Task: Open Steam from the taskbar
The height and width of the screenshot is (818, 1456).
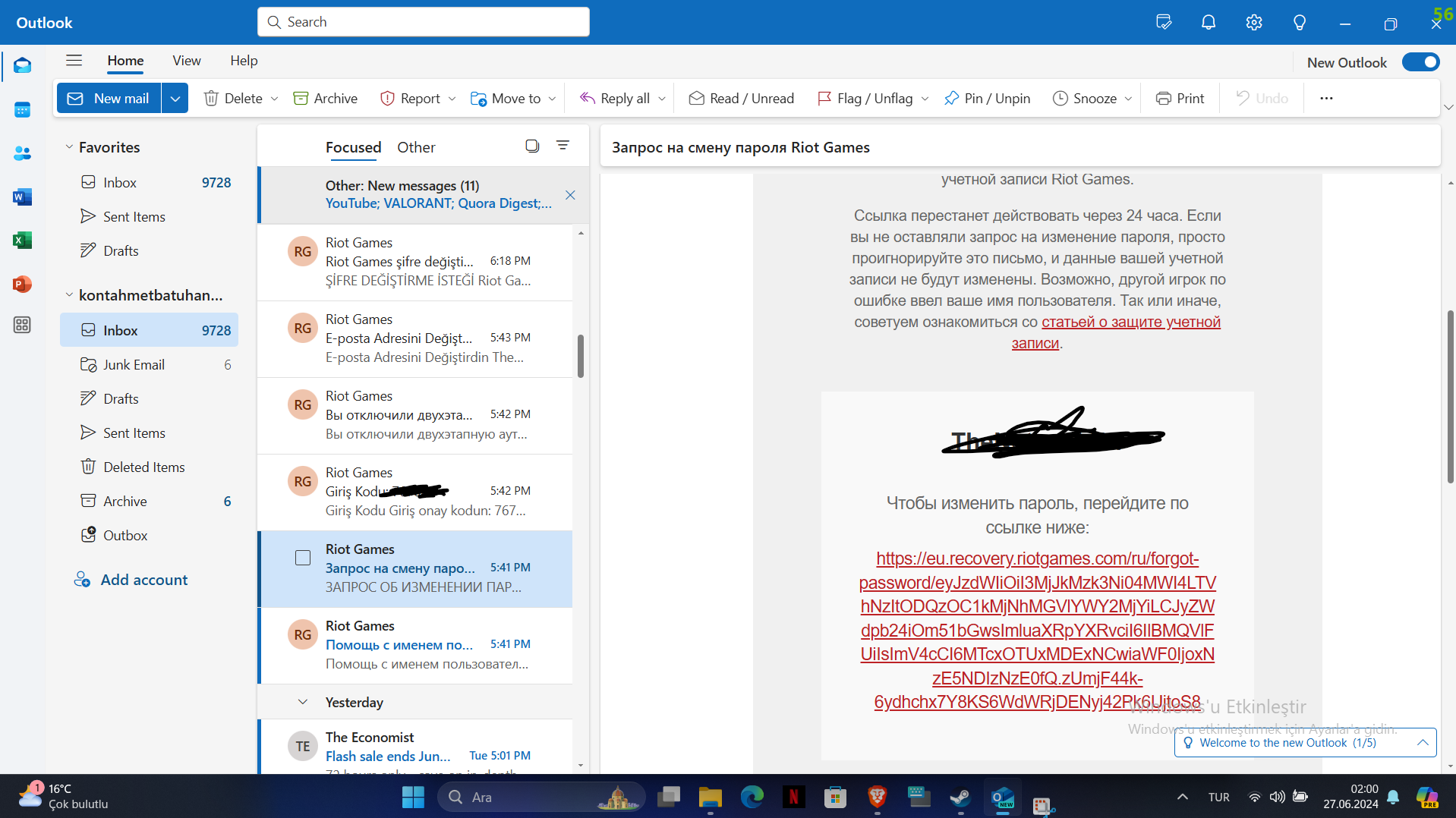Action: pyautogui.click(x=960, y=797)
